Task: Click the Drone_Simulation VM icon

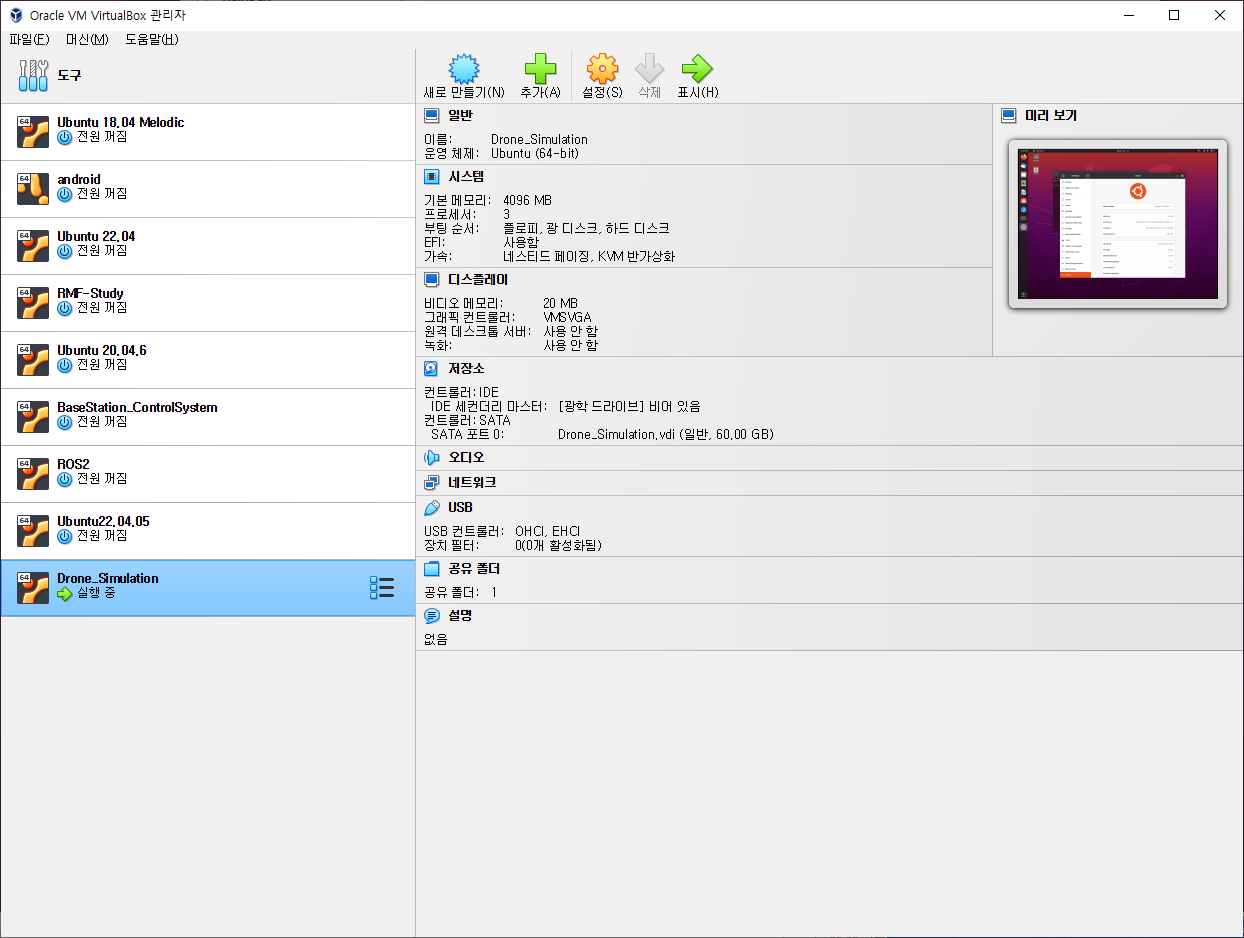Action: click(33, 587)
